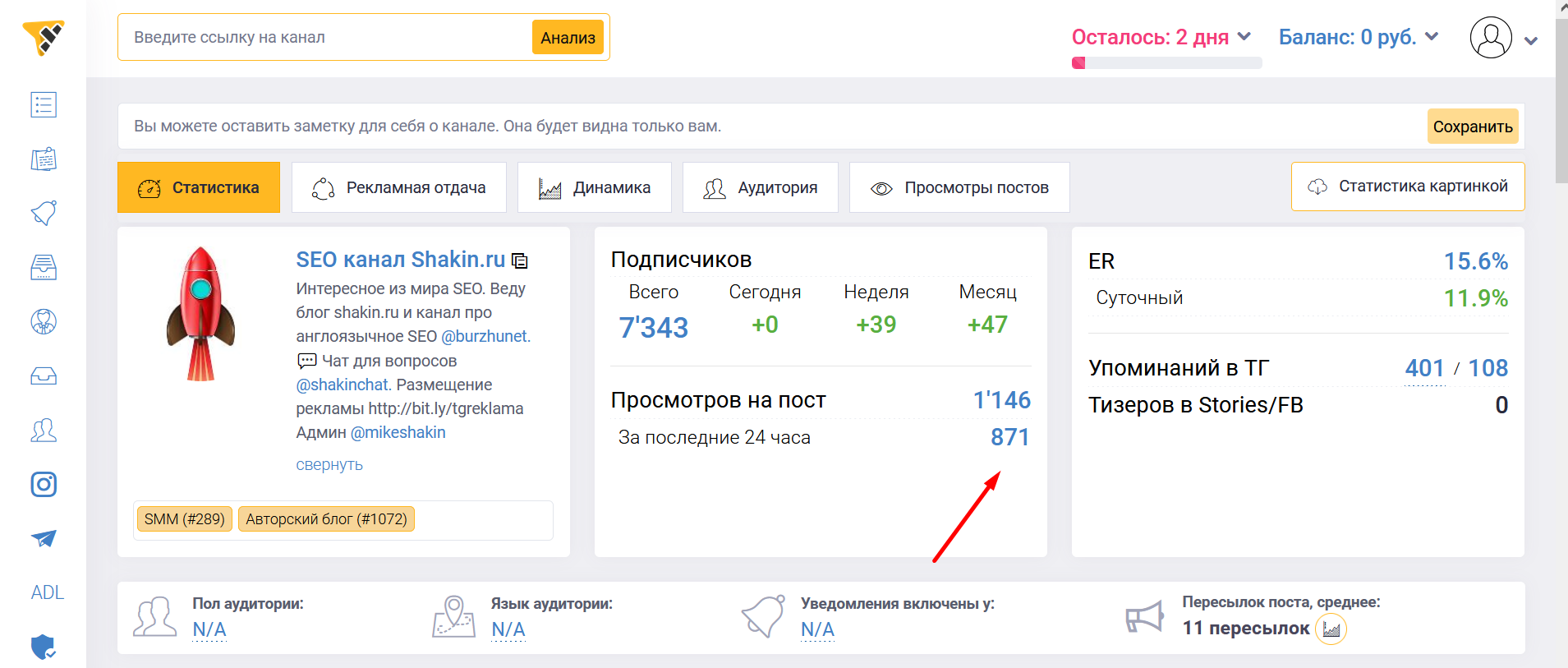Image resolution: width=1568 pixels, height=668 pixels.
Task: Click the ER 15.6% value
Action: pyautogui.click(x=1476, y=261)
